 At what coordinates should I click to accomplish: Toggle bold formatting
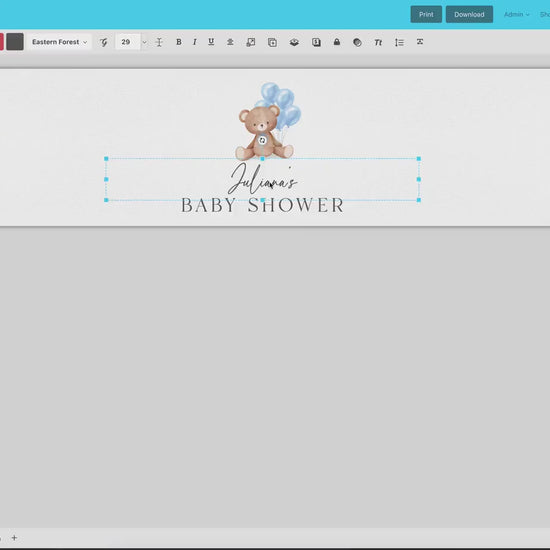coord(179,42)
